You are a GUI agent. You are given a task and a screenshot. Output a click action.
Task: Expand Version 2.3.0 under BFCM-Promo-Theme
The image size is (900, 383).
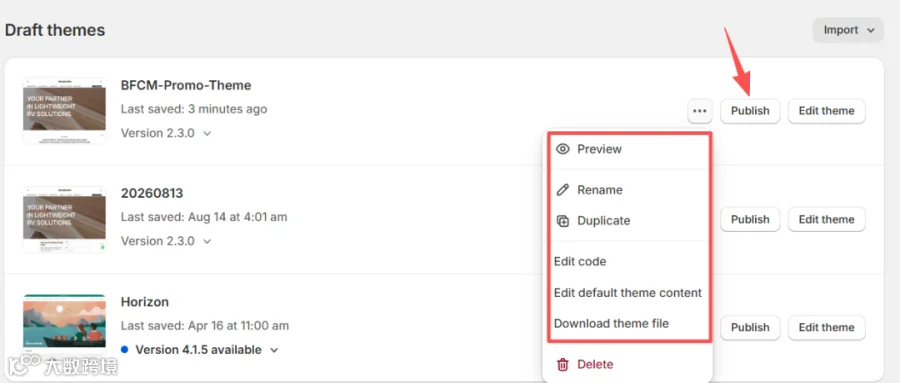click(x=166, y=133)
